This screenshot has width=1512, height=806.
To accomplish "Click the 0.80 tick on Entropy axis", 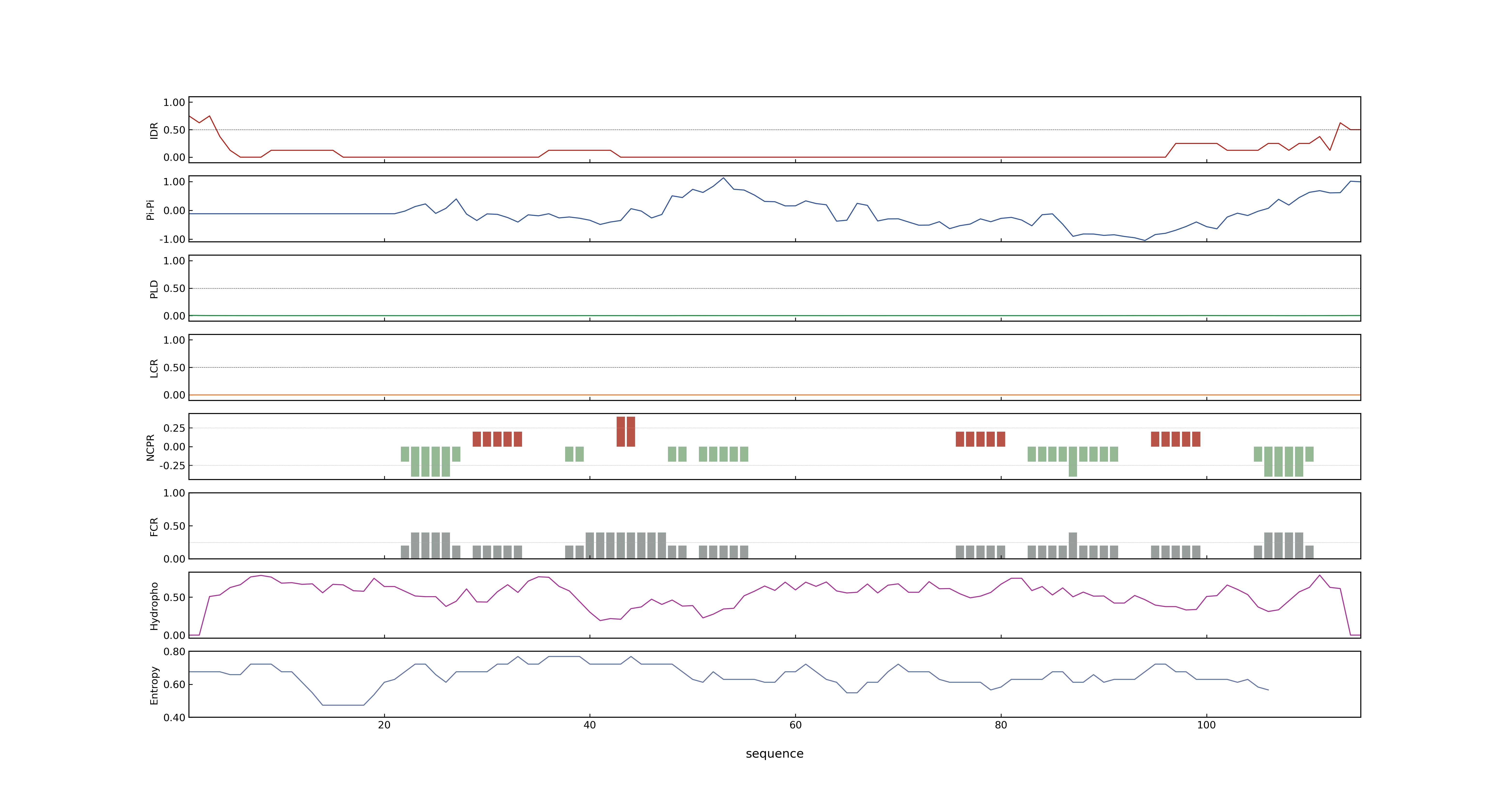I will [174, 652].
